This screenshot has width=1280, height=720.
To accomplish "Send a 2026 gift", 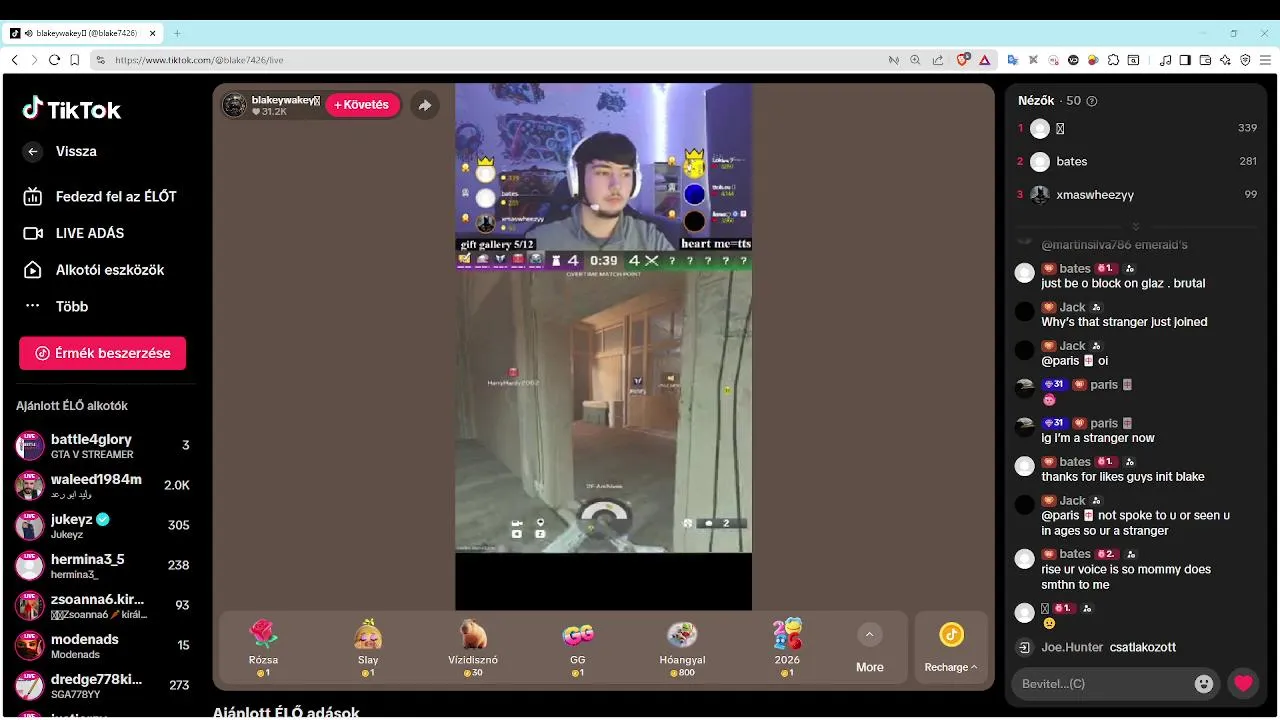I will [787, 648].
